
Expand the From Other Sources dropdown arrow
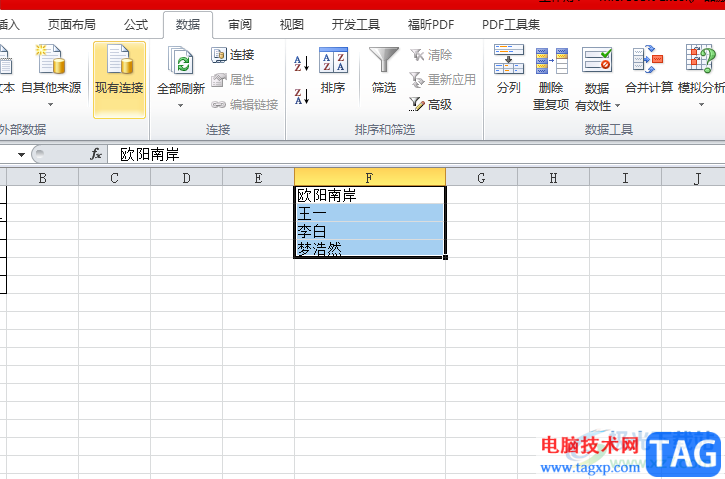pyautogui.click(x=51, y=105)
